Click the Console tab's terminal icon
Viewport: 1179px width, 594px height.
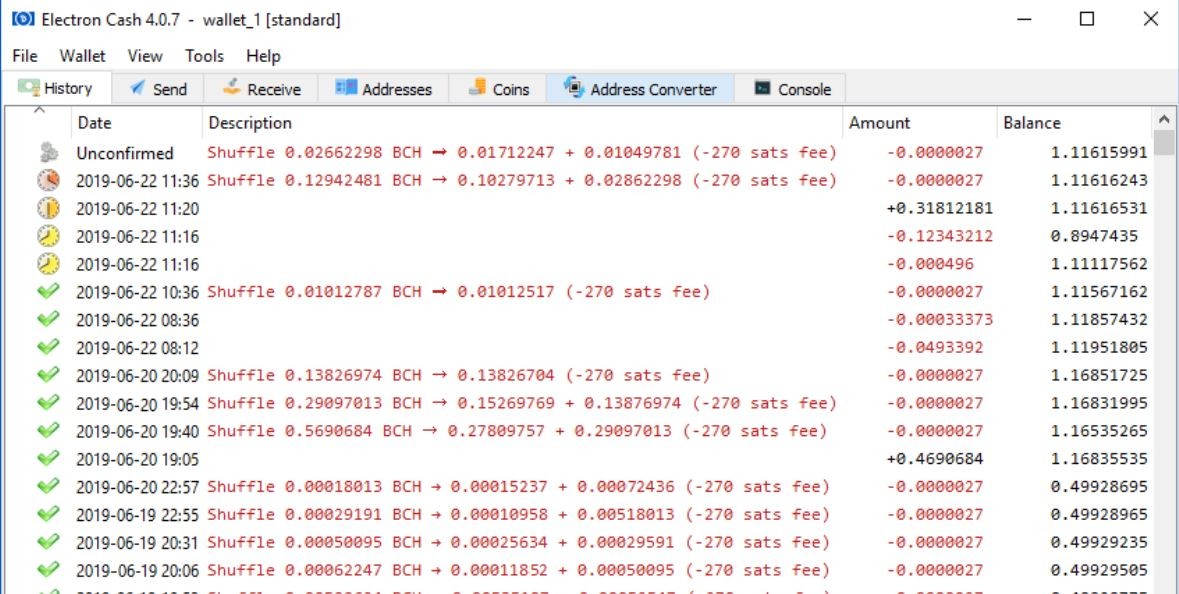tap(762, 89)
